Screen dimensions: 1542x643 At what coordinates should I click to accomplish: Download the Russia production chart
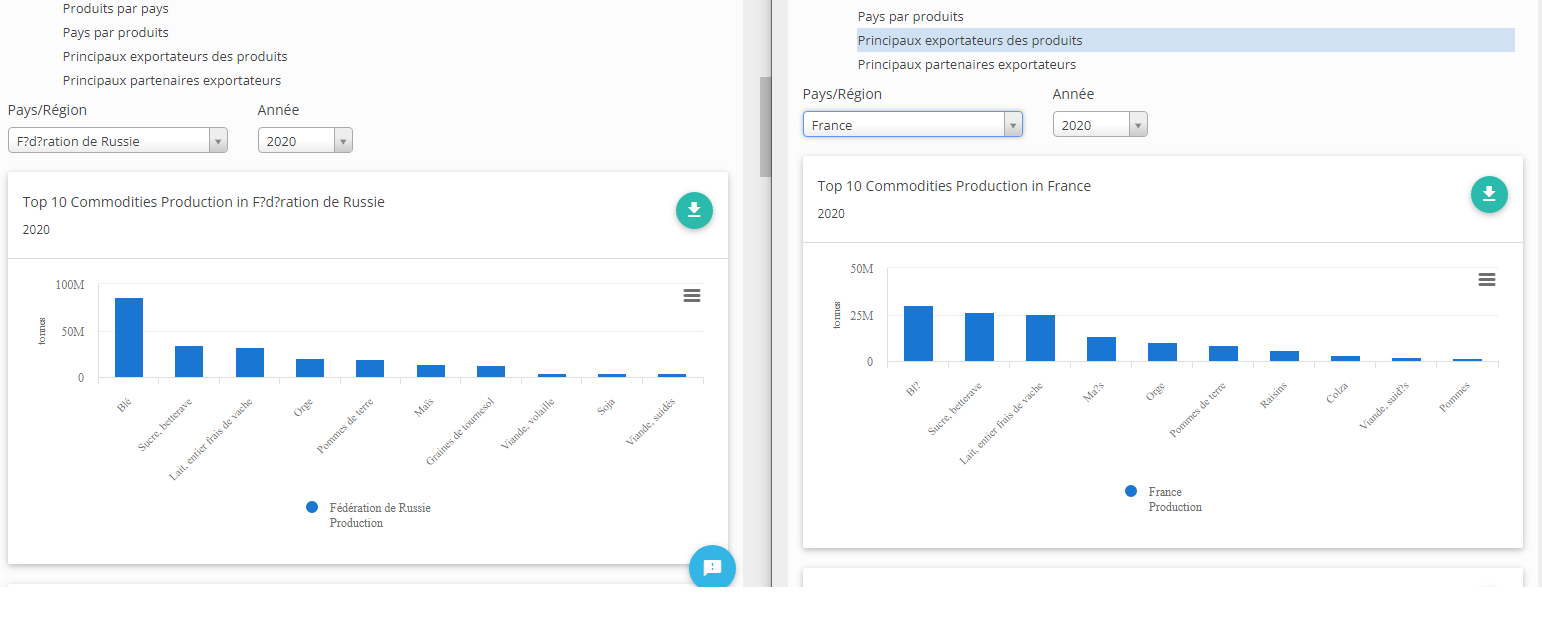click(x=694, y=210)
